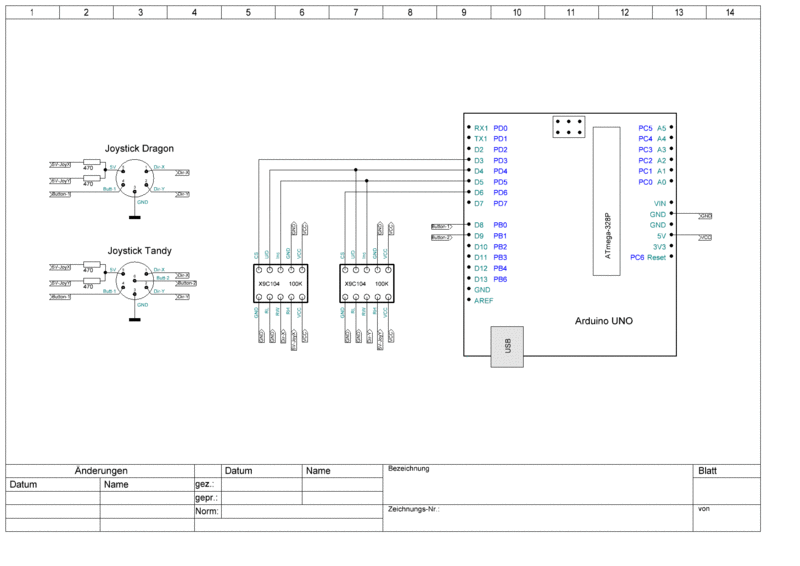The width and height of the screenshot is (800, 566).
Task: Click the AREF pin label
Action: point(484,301)
